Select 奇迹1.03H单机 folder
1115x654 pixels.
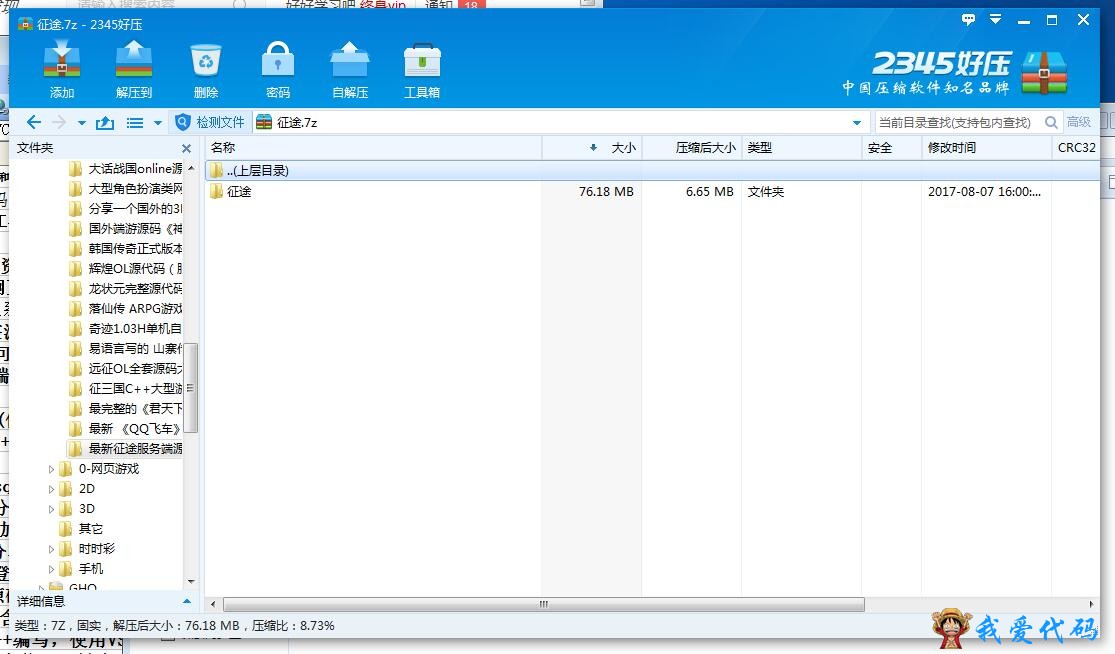tap(126, 328)
